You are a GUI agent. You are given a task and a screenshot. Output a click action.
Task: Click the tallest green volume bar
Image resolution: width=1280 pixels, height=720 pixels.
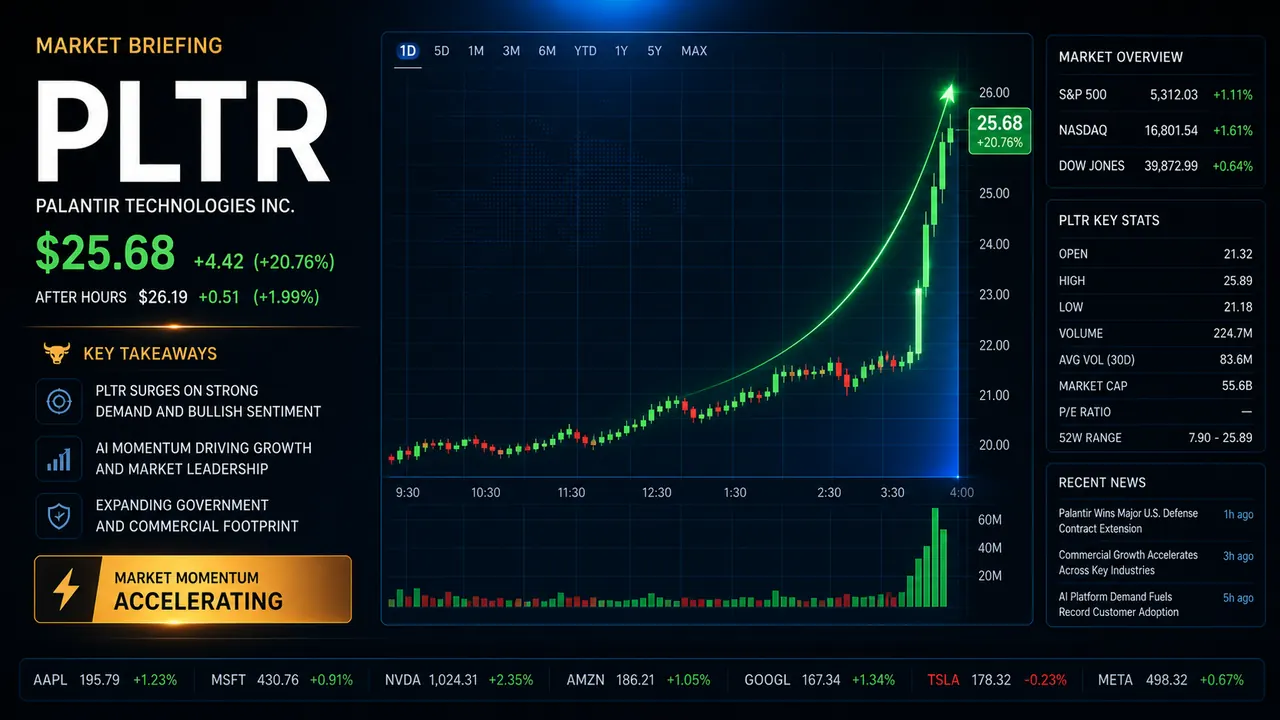(935, 558)
